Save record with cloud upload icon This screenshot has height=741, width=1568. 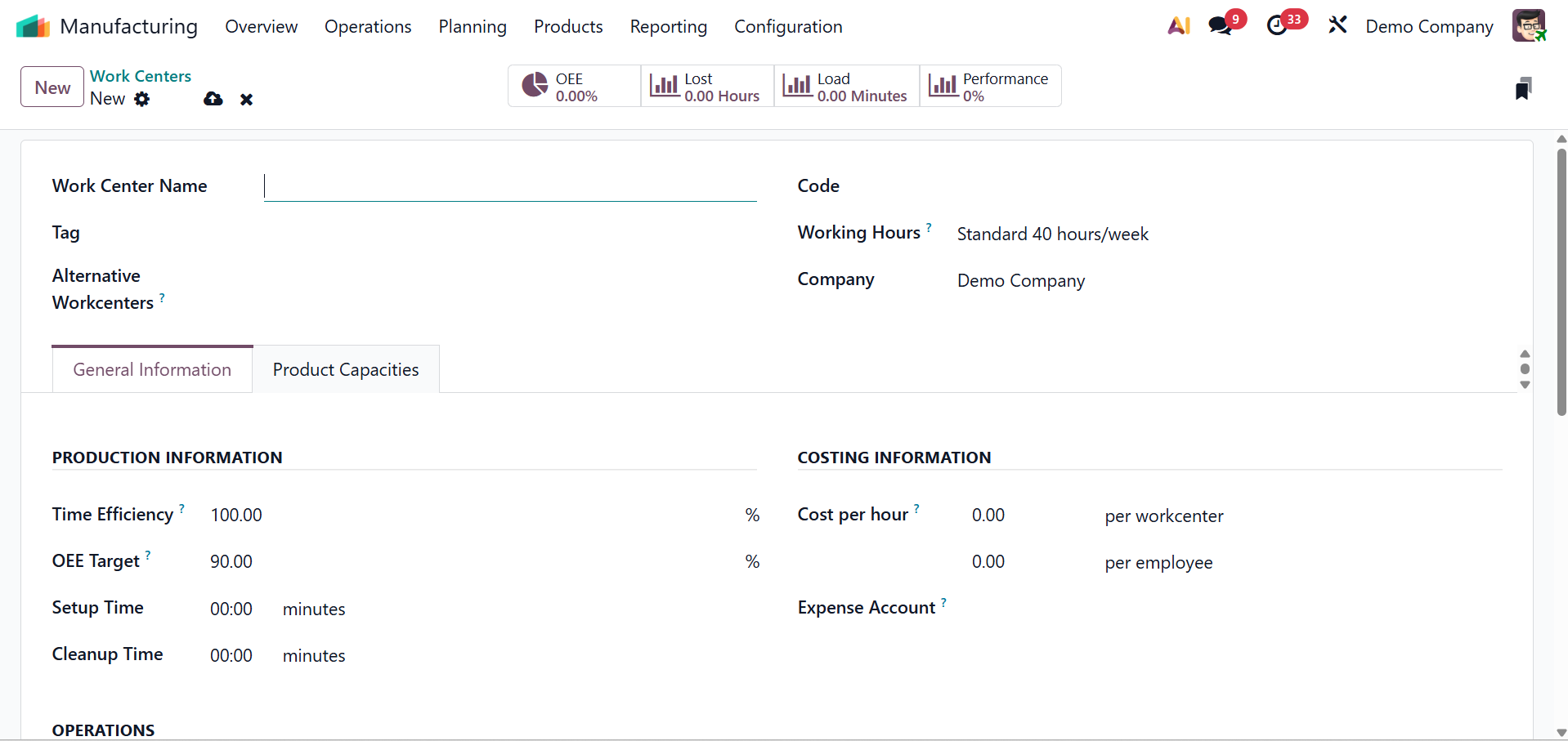click(x=213, y=99)
